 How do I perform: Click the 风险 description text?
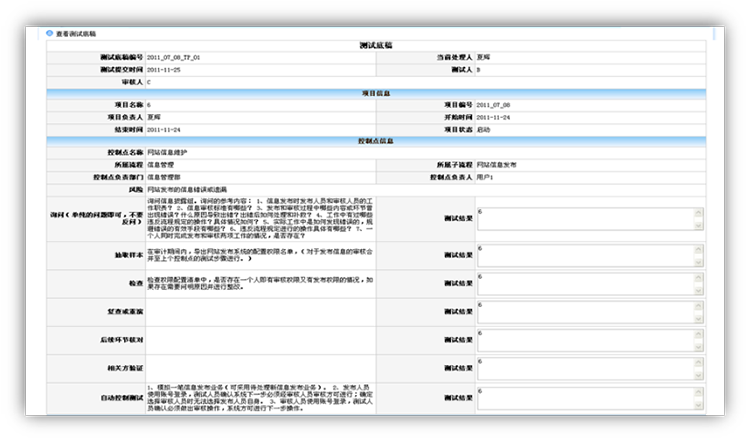(x=187, y=190)
